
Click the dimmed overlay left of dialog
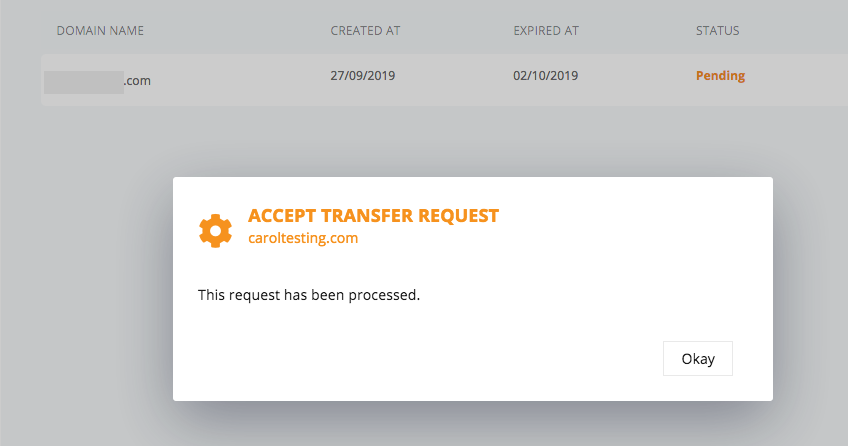pyautogui.click(x=87, y=289)
